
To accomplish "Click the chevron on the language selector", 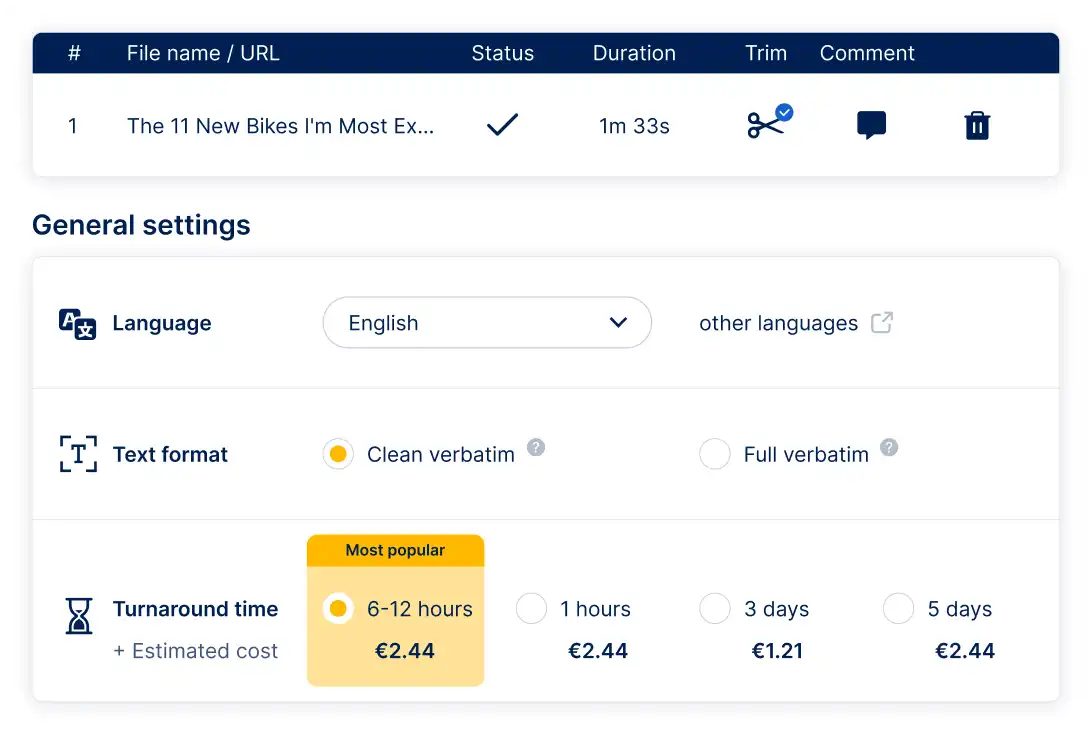I will tap(620, 322).
